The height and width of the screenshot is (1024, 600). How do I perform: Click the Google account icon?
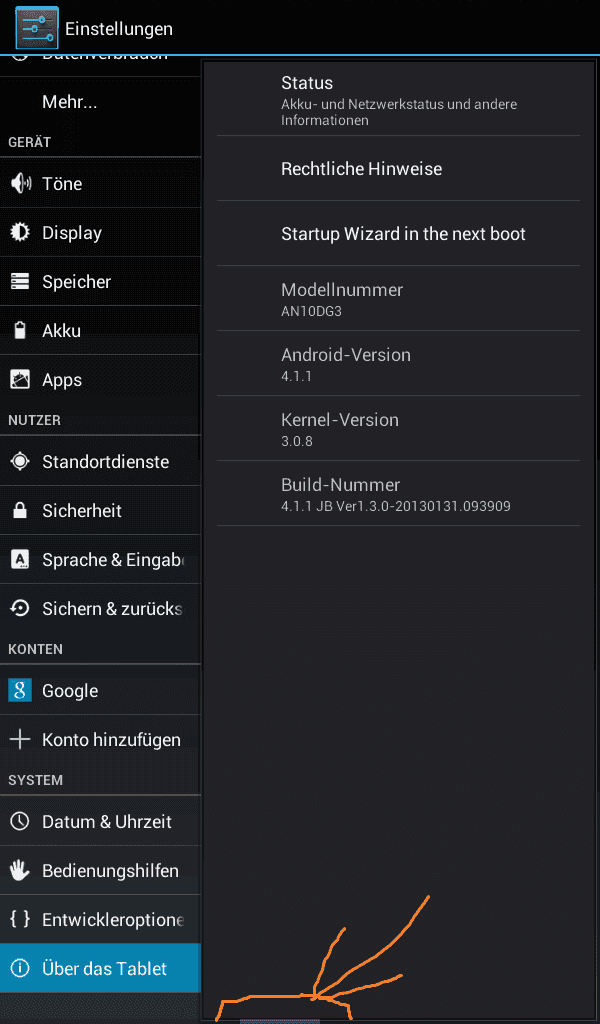click(x=20, y=690)
